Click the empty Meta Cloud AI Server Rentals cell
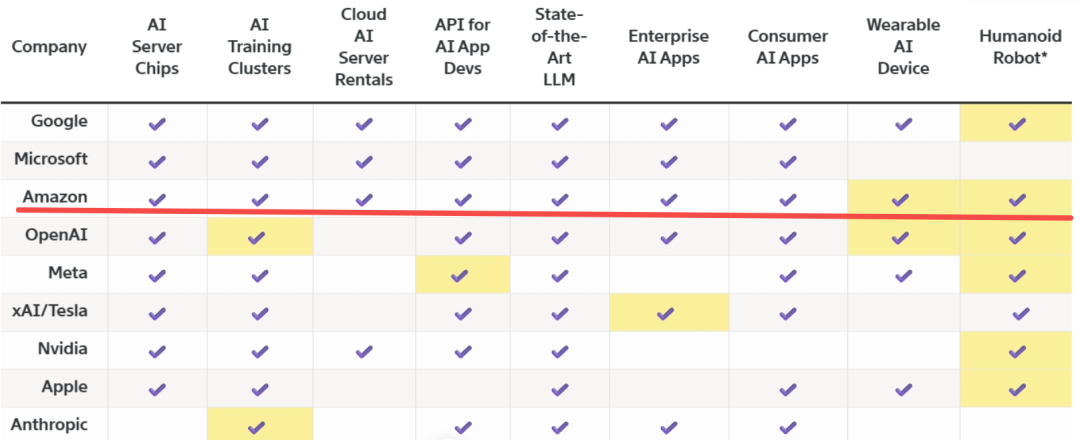Image resolution: width=1080 pixels, height=440 pixels. coord(364,275)
